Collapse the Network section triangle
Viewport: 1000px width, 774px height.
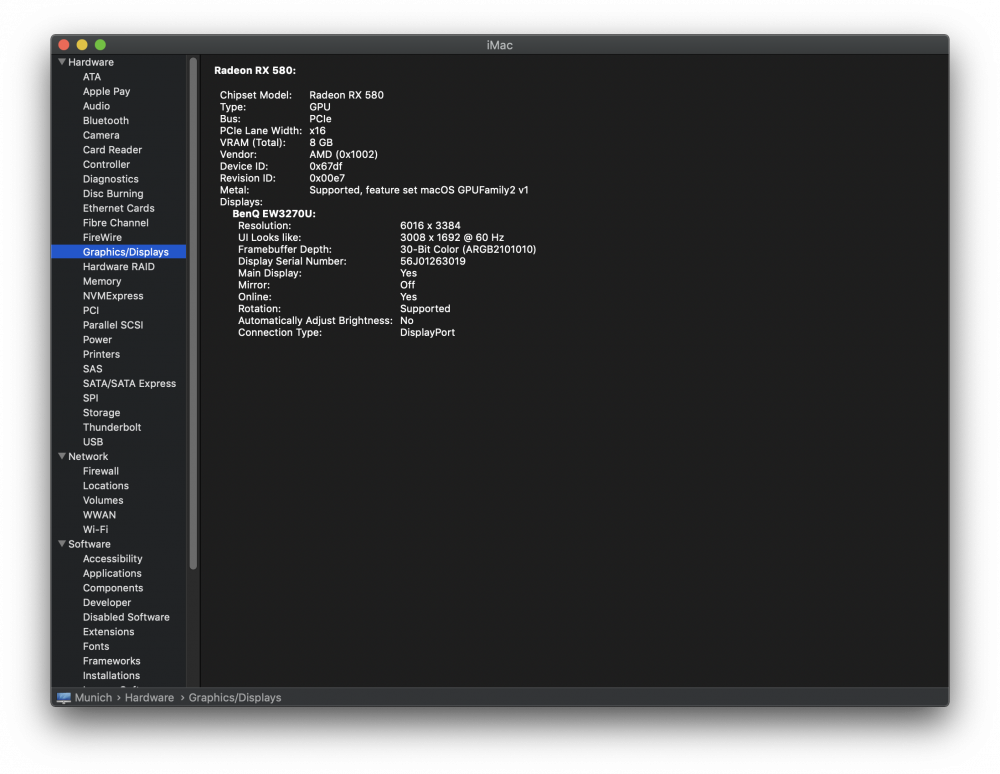pyautogui.click(x=62, y=456)
